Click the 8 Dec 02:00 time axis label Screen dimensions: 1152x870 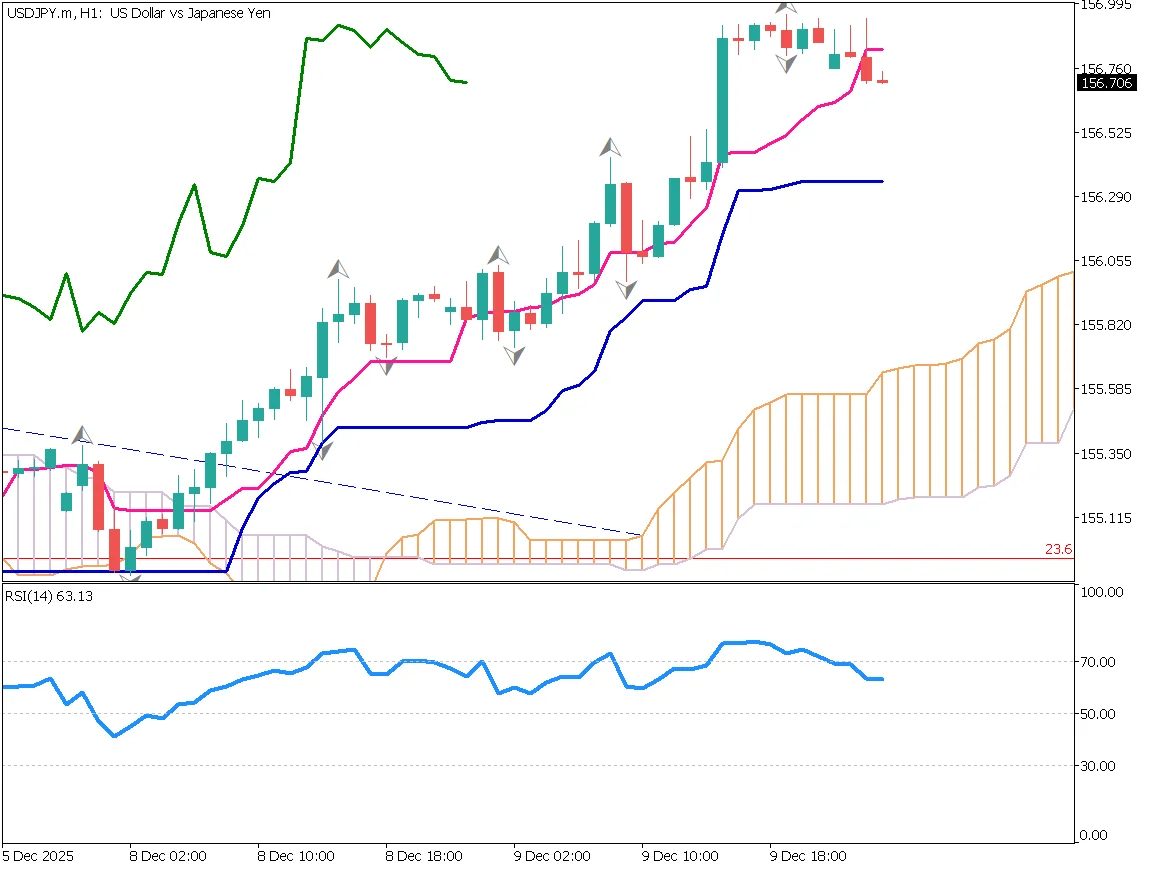coord(168,857)
